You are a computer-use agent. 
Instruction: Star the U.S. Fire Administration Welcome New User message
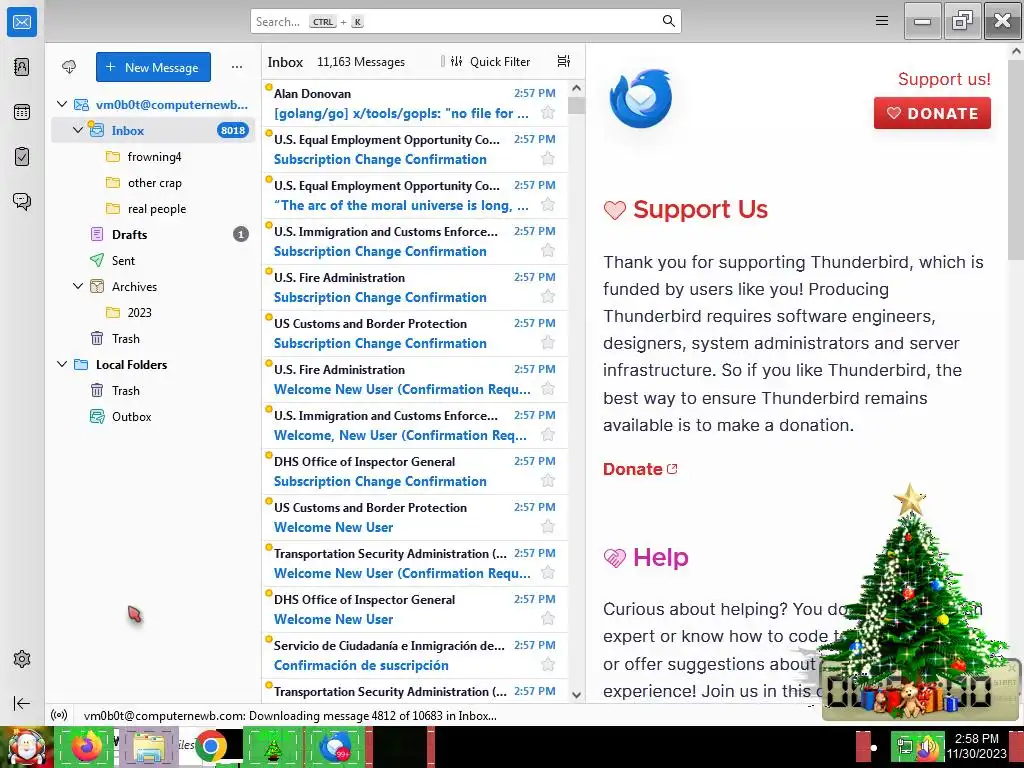548,389
